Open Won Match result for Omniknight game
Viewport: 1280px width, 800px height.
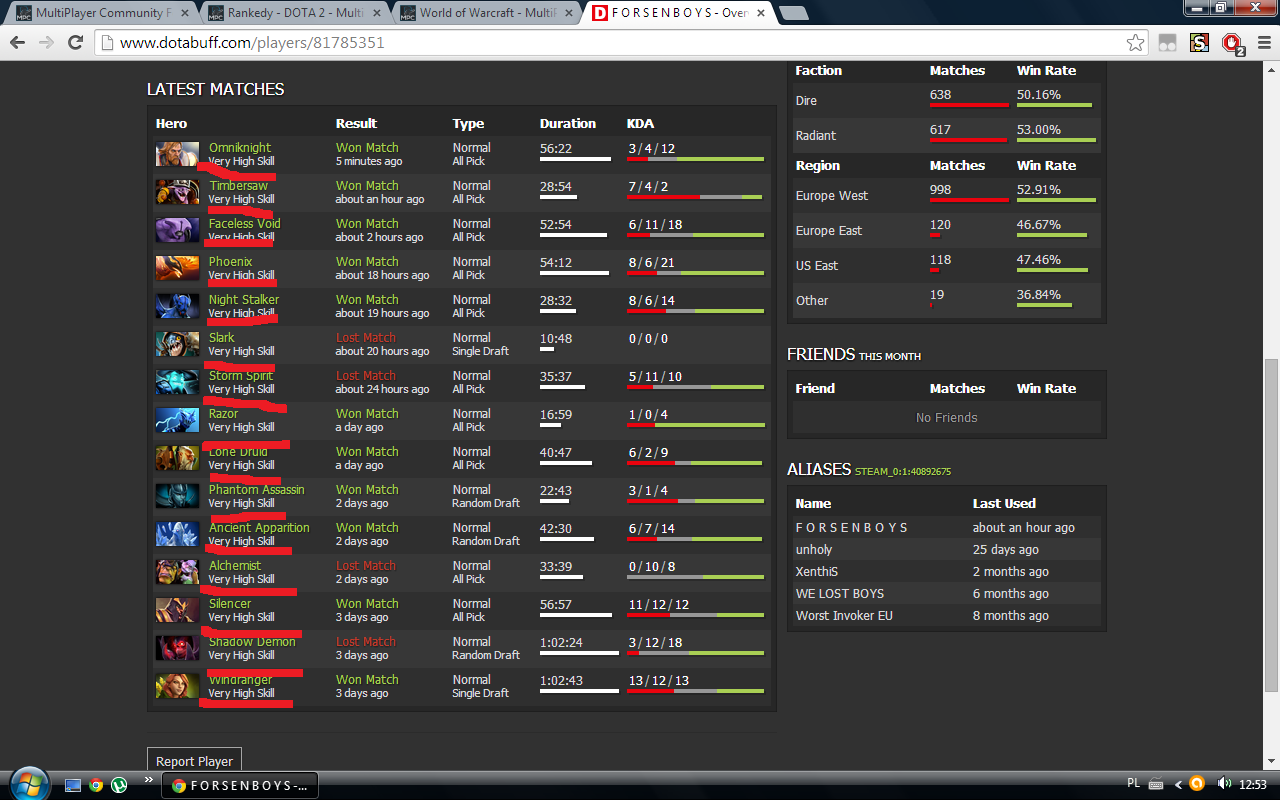coord(367,148)
